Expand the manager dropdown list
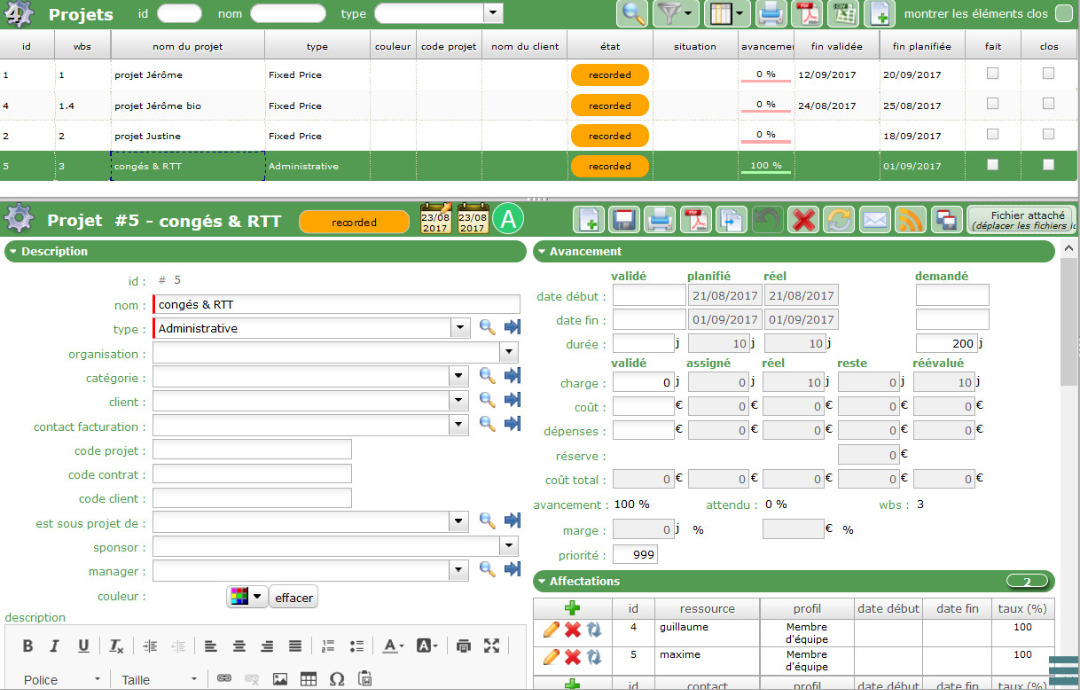 459,571
